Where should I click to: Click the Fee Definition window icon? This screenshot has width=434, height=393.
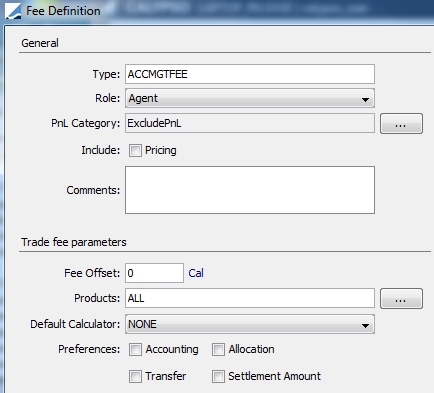[x=13, y=11]
